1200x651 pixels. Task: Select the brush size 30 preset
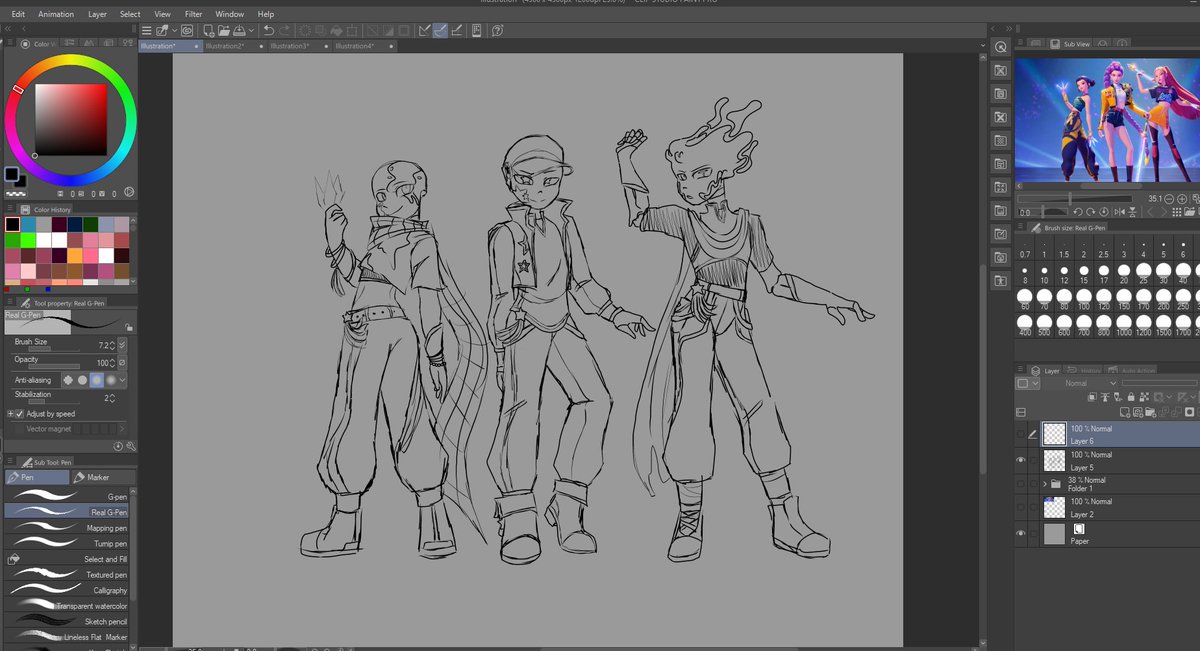1163,270
